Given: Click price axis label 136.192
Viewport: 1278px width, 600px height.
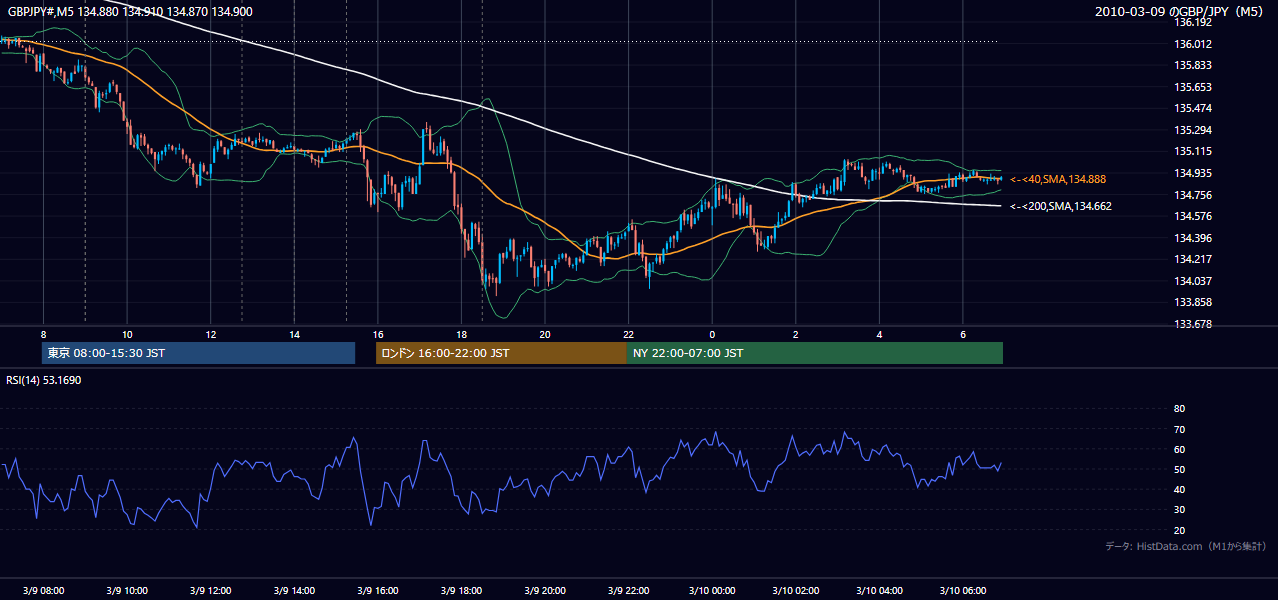Looking at the screenshot, I should 1193,22.
